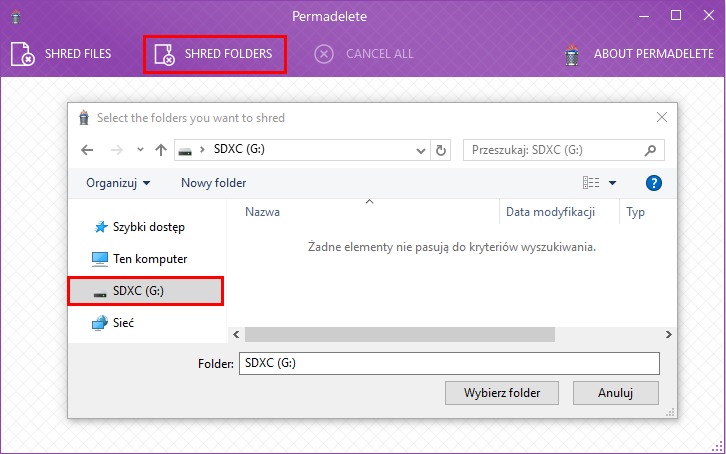Click the CANCEL ALL label text
The width and height of the screenshot is (726, 454).
tap(380, 54)
